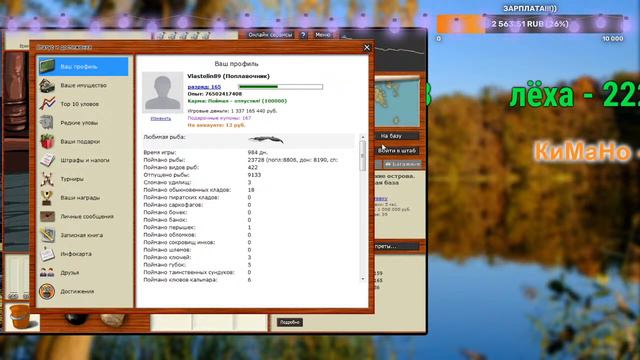Screen dimensions: 640x360
Task: Click the Поймано пиратских кладов row
Action: click(x=249, y=198)
